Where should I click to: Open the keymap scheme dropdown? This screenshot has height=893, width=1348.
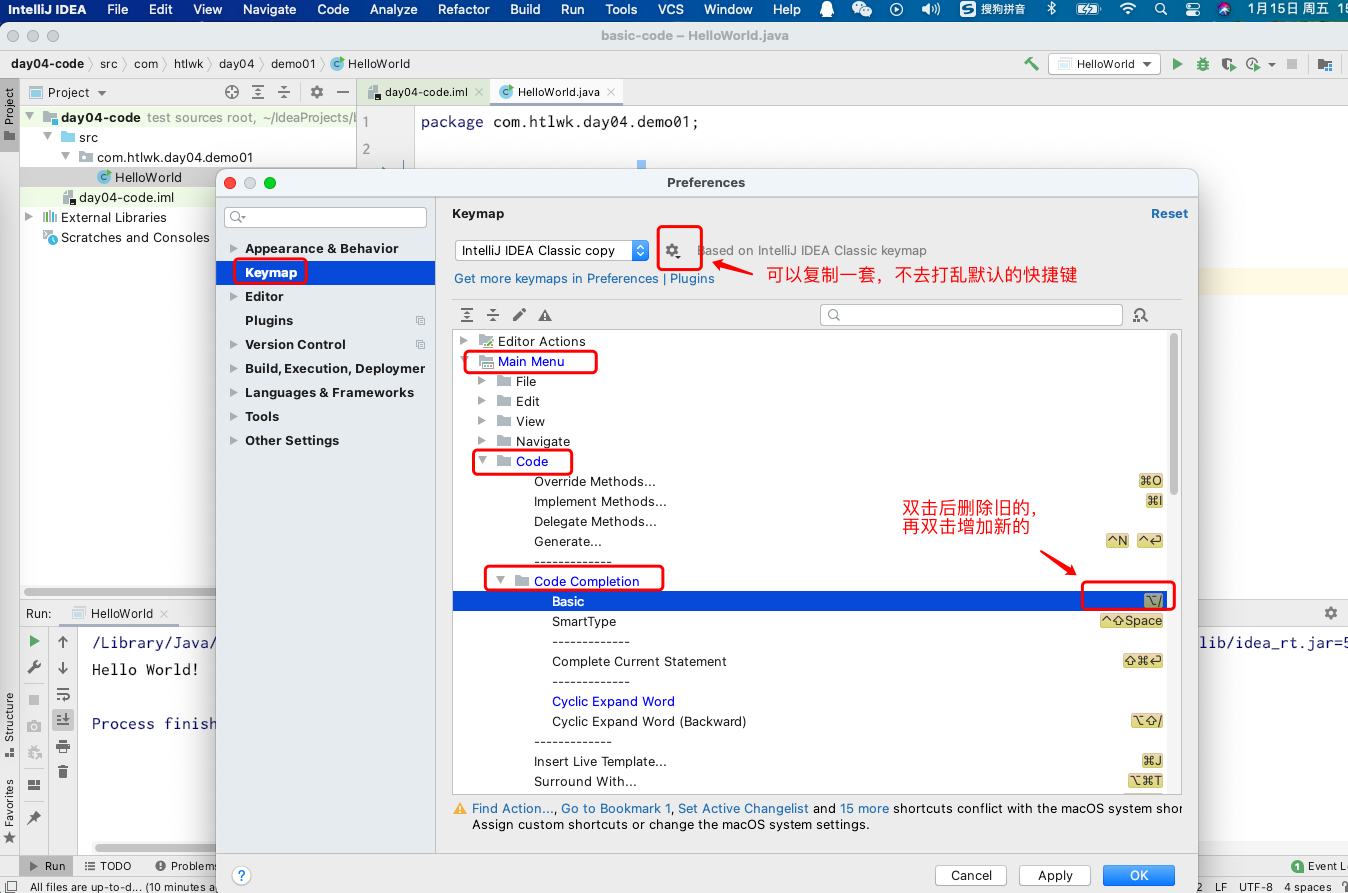552,250
